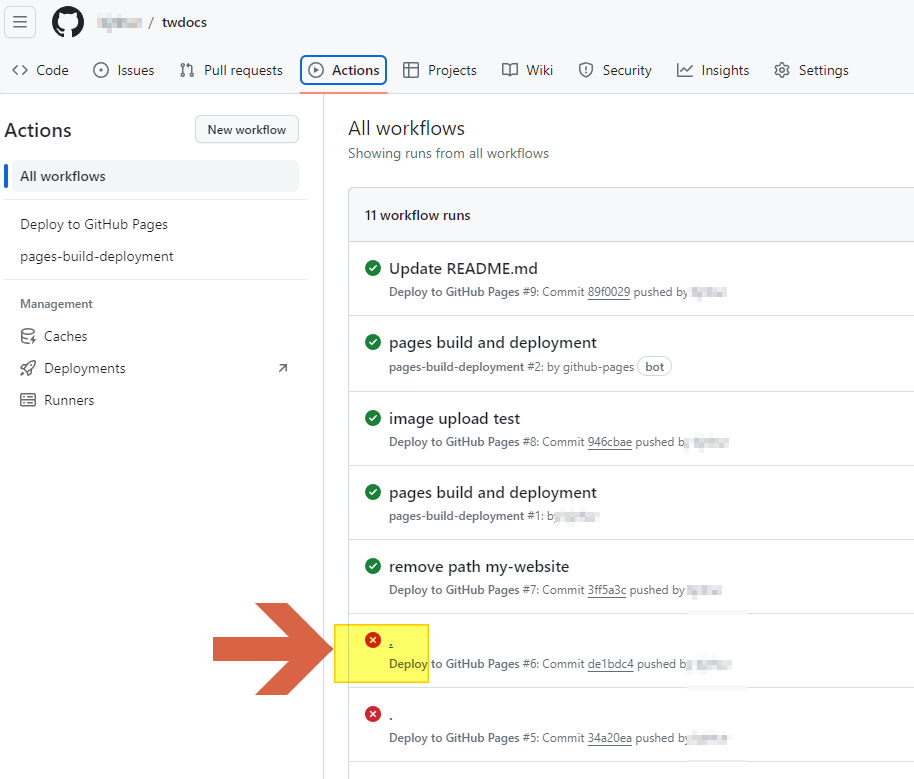914x779 pixels.
Task: Open commit 3ff5a3c
Action: 607,590
